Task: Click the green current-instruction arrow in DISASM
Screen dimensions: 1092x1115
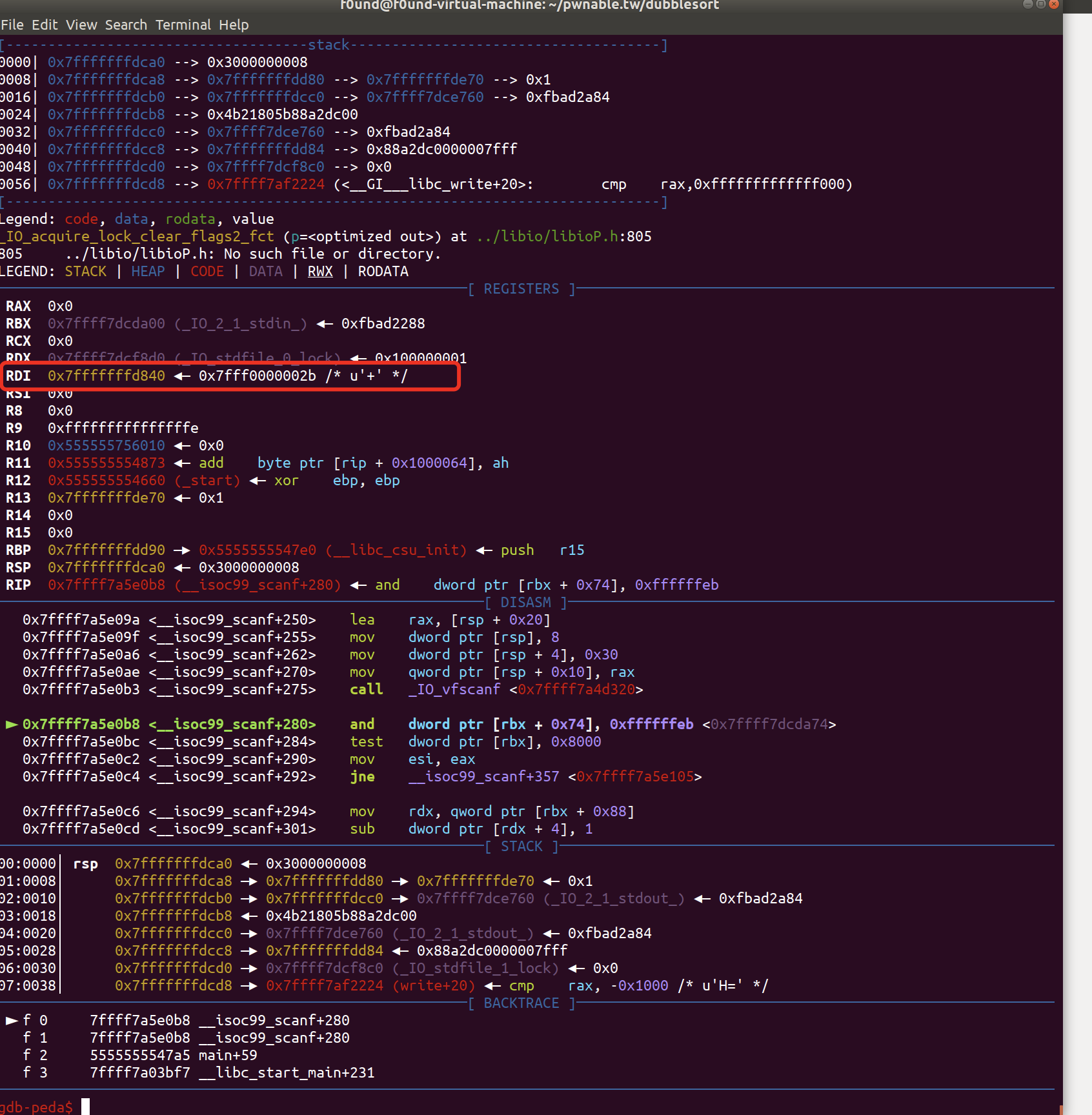Action: point(12,724)
